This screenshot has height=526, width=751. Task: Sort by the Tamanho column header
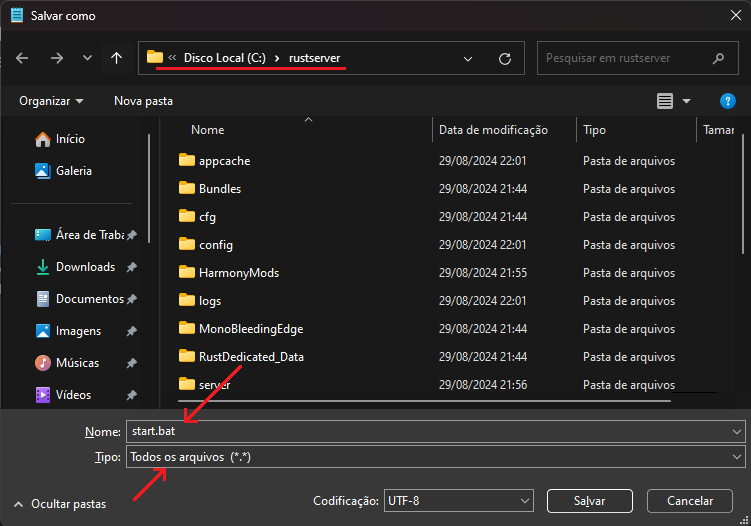pos(718,130)
